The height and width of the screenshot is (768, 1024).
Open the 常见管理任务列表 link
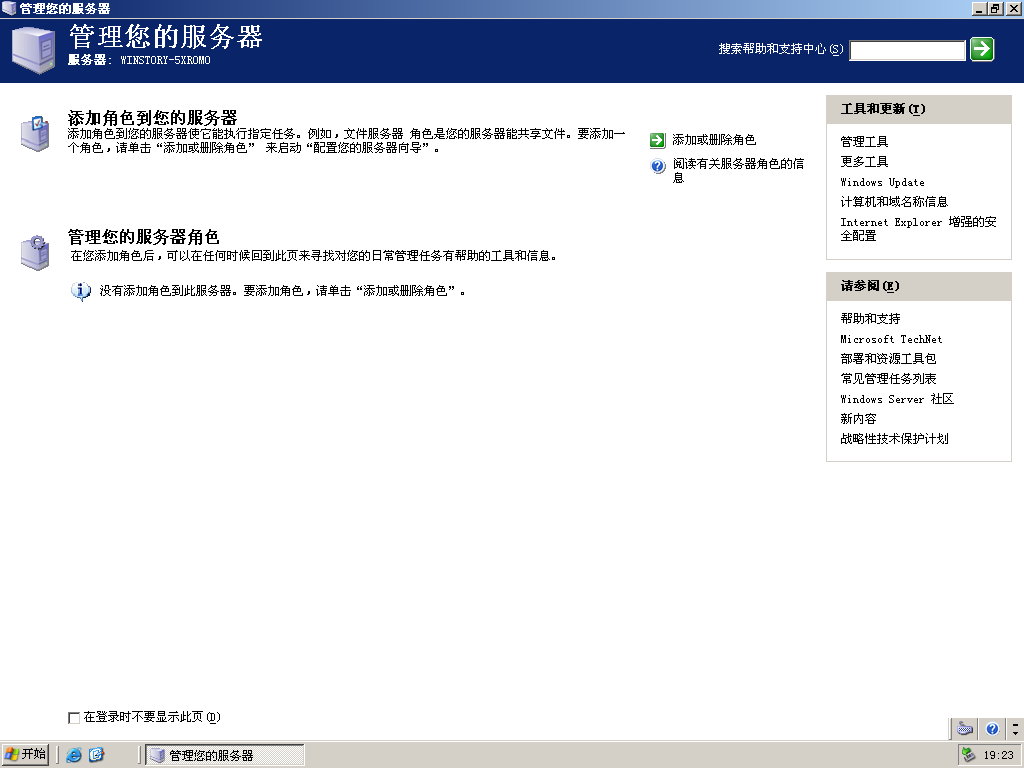(888, 379)
